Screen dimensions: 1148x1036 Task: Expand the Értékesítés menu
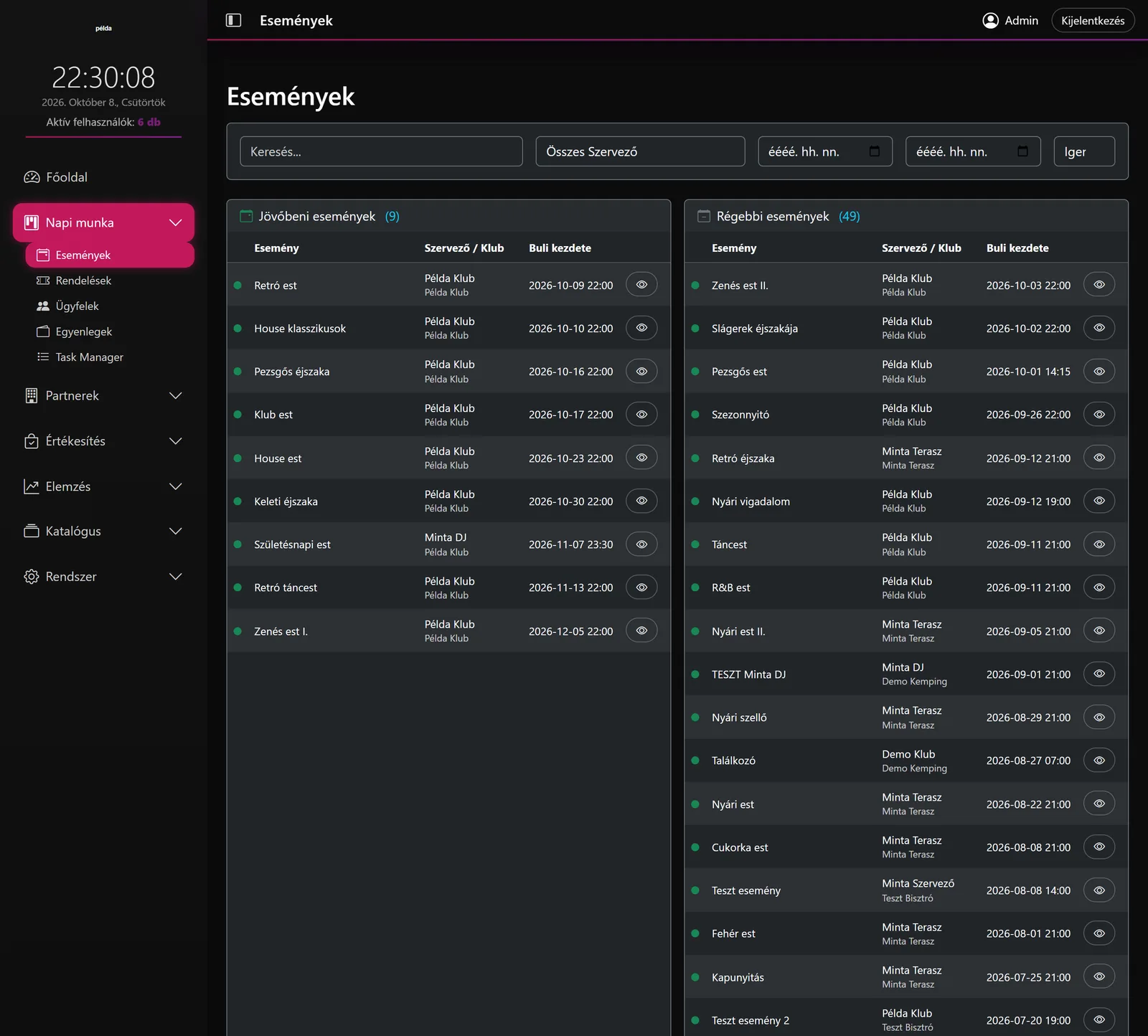[103, 441]
